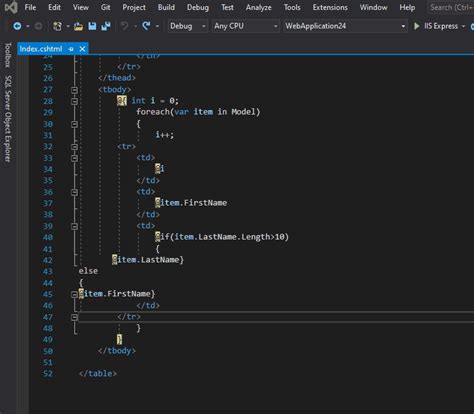Open the Edit menu
The height and width of the screenshot is (414, 474).
(54, 7)
